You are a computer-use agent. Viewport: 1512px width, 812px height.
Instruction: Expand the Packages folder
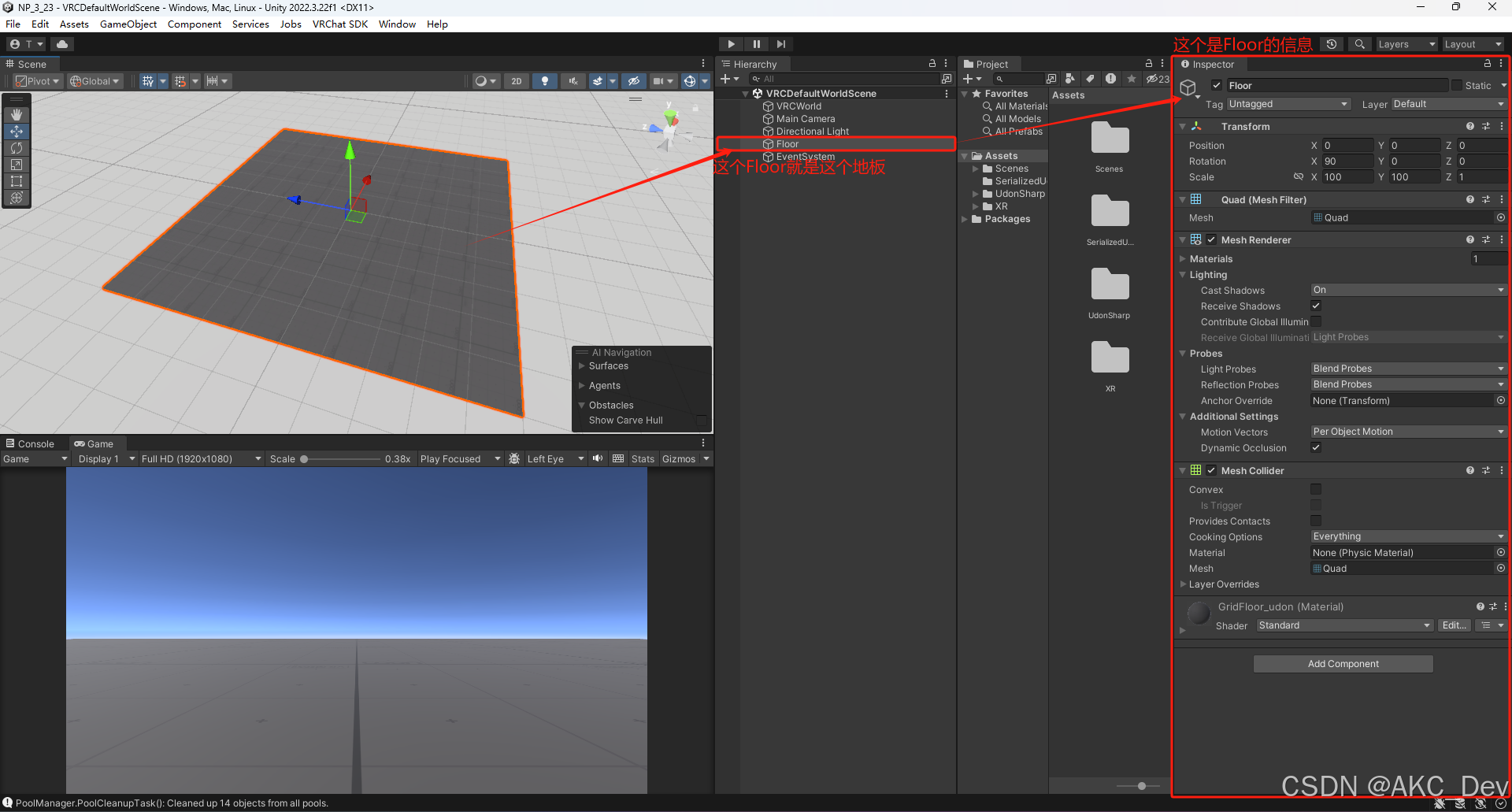965,219
